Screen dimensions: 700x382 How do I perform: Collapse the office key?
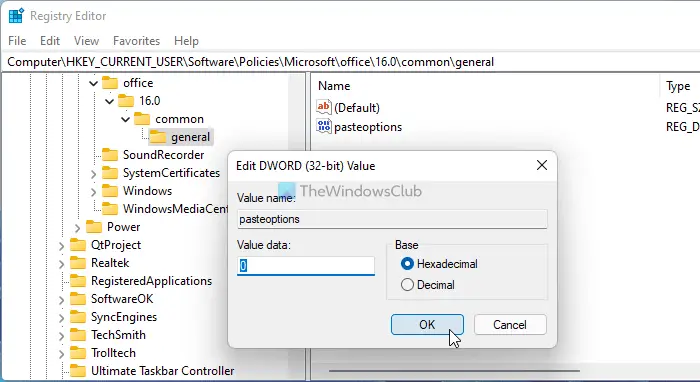click(x=93, y=83)
